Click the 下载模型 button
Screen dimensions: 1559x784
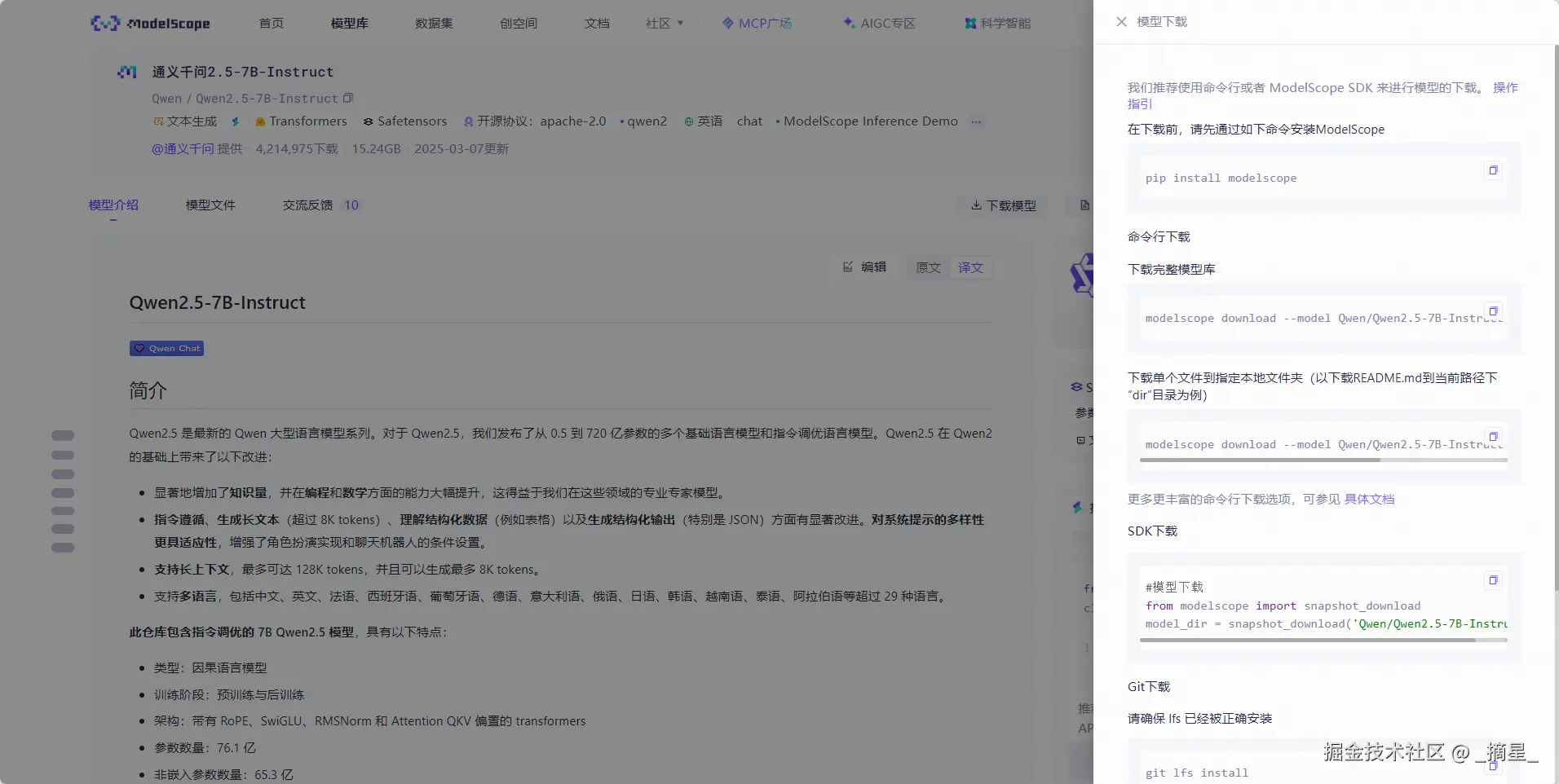pos(1003,205)
